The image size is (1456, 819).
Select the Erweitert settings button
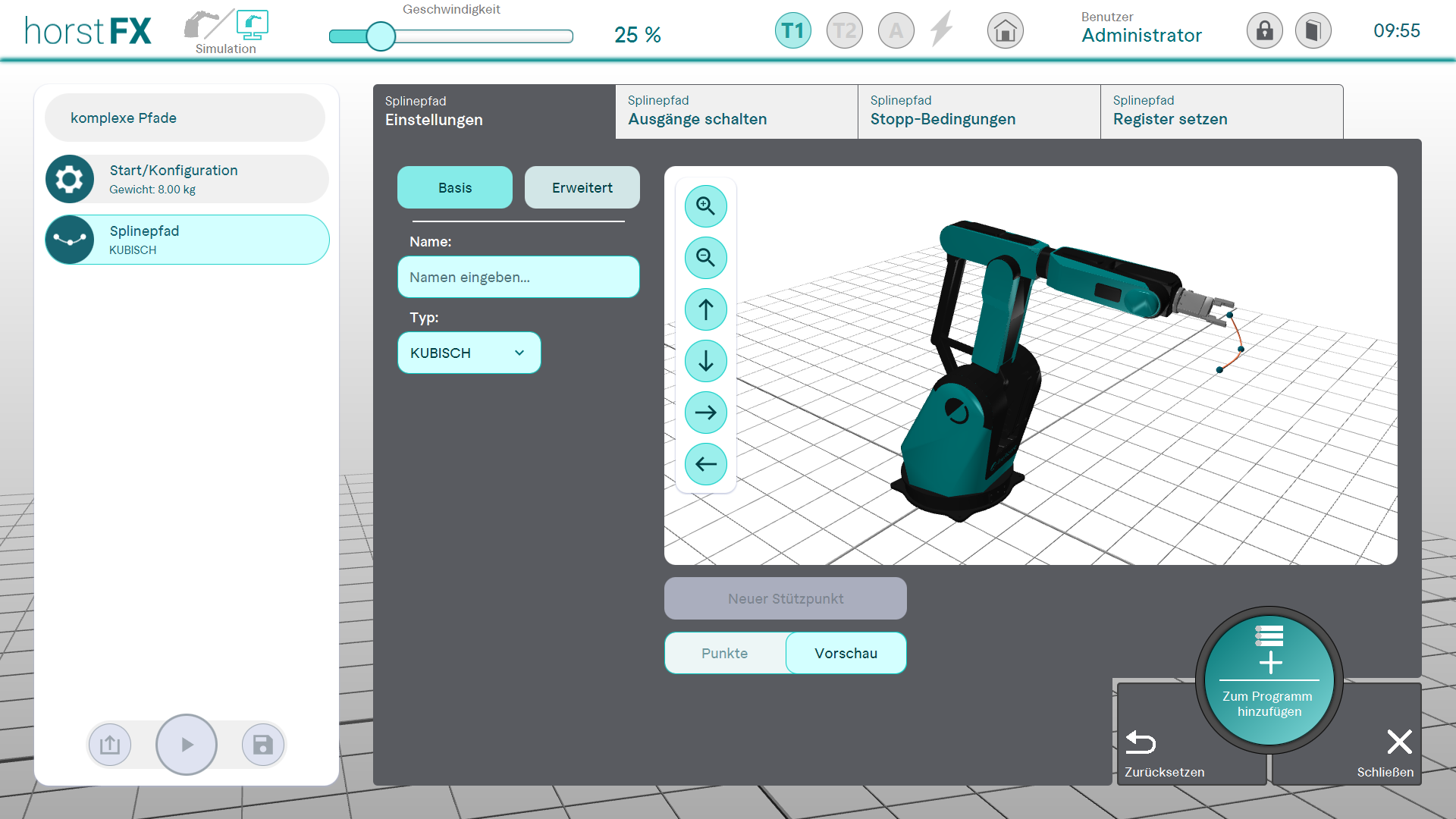pyautogui.click(x=582, y=187)
